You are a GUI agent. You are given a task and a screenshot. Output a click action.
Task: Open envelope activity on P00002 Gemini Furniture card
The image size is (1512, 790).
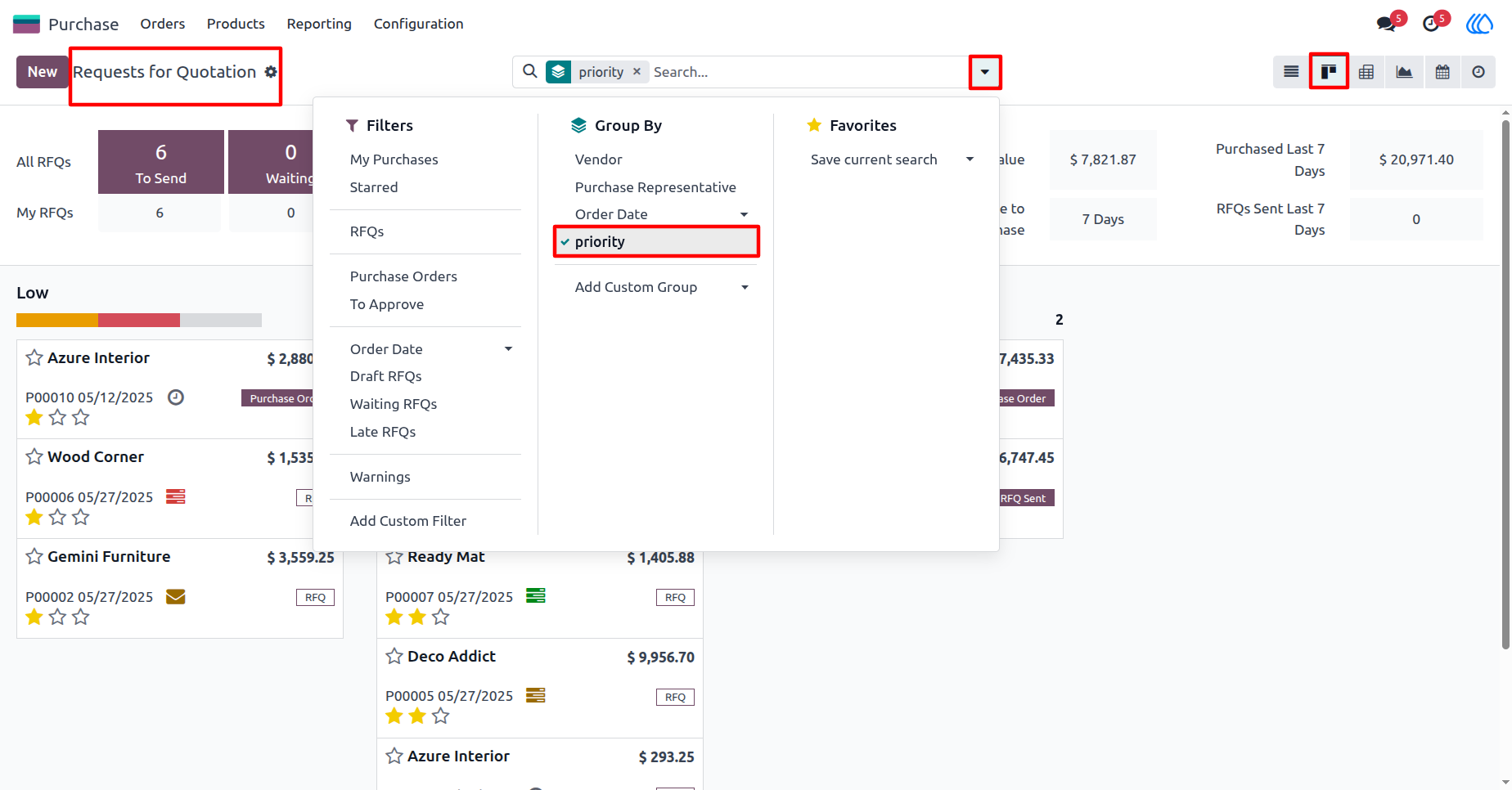point(176,597)
